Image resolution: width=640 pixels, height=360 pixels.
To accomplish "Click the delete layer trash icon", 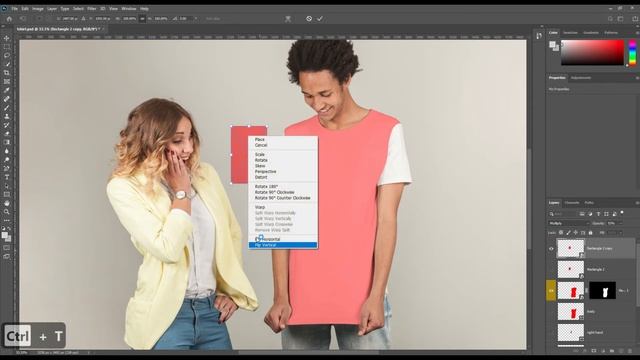I will point(630,351).
